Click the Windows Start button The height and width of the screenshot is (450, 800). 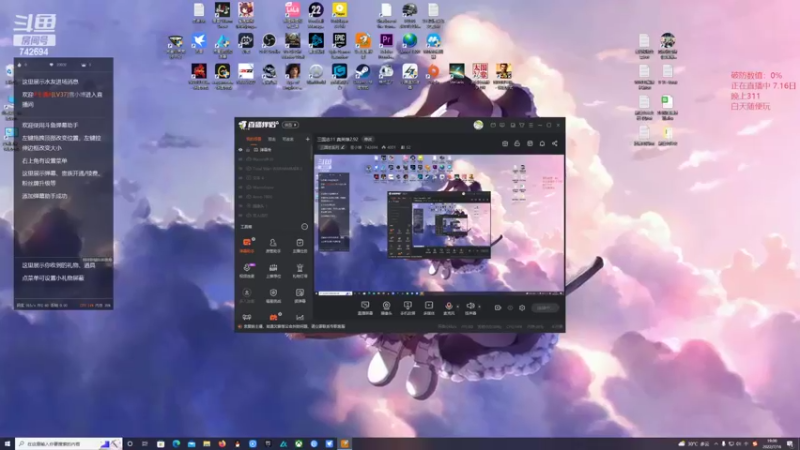tap(7, 444)
